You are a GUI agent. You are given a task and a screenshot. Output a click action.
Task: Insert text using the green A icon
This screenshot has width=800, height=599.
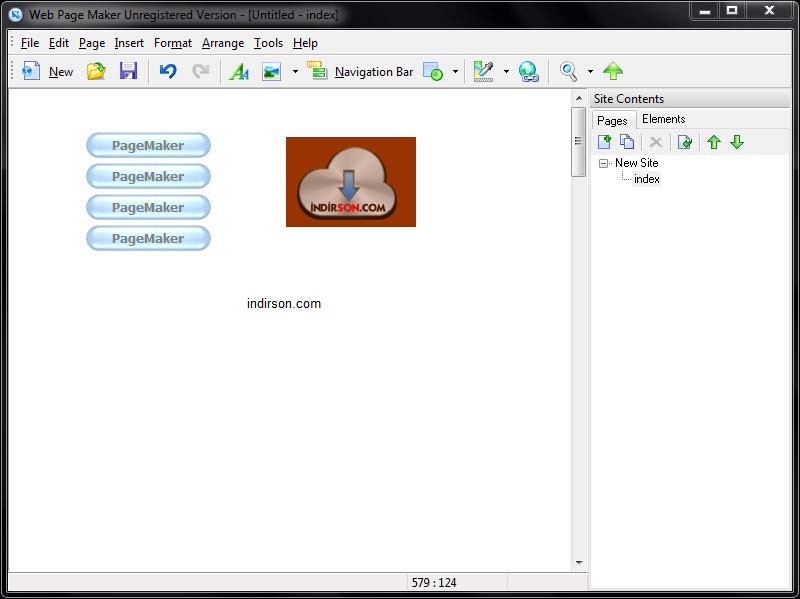point(239,71)
